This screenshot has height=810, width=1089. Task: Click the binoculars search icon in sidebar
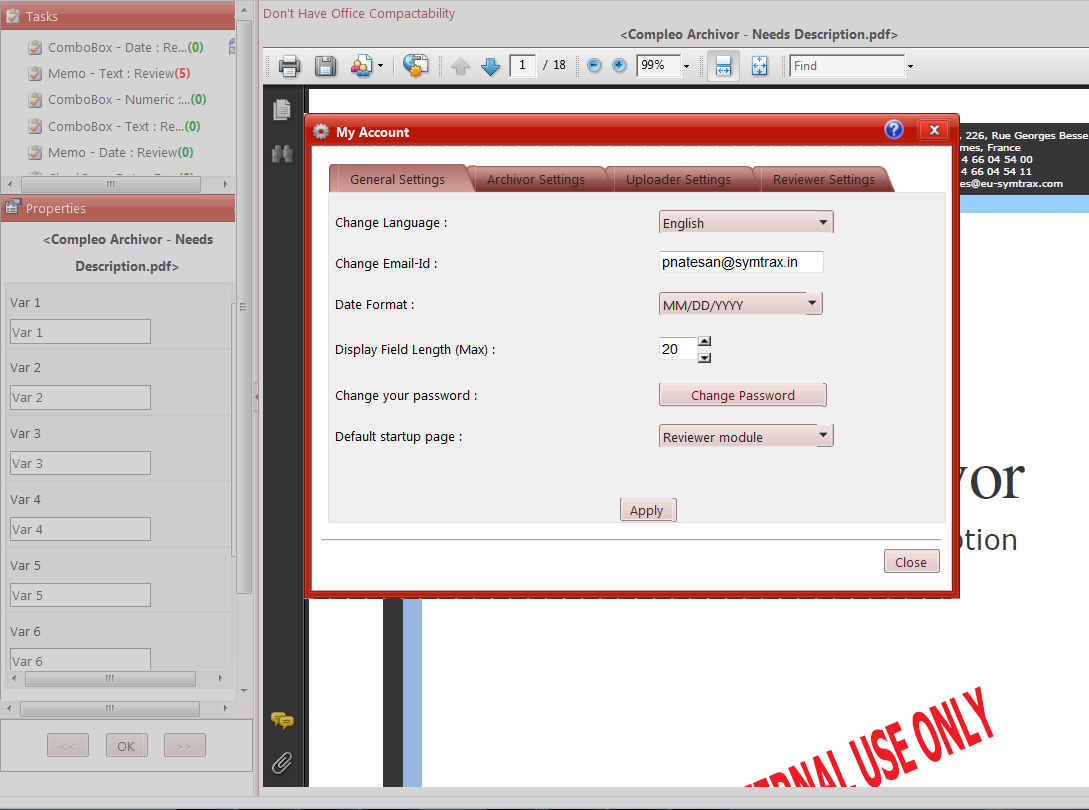[282, 154]
